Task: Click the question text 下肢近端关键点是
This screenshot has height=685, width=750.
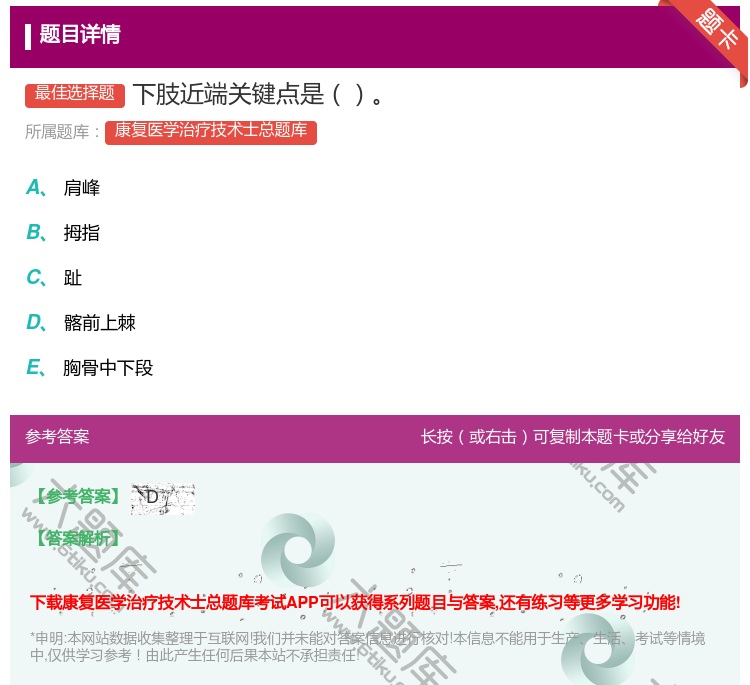Action: tap(259, 94)
